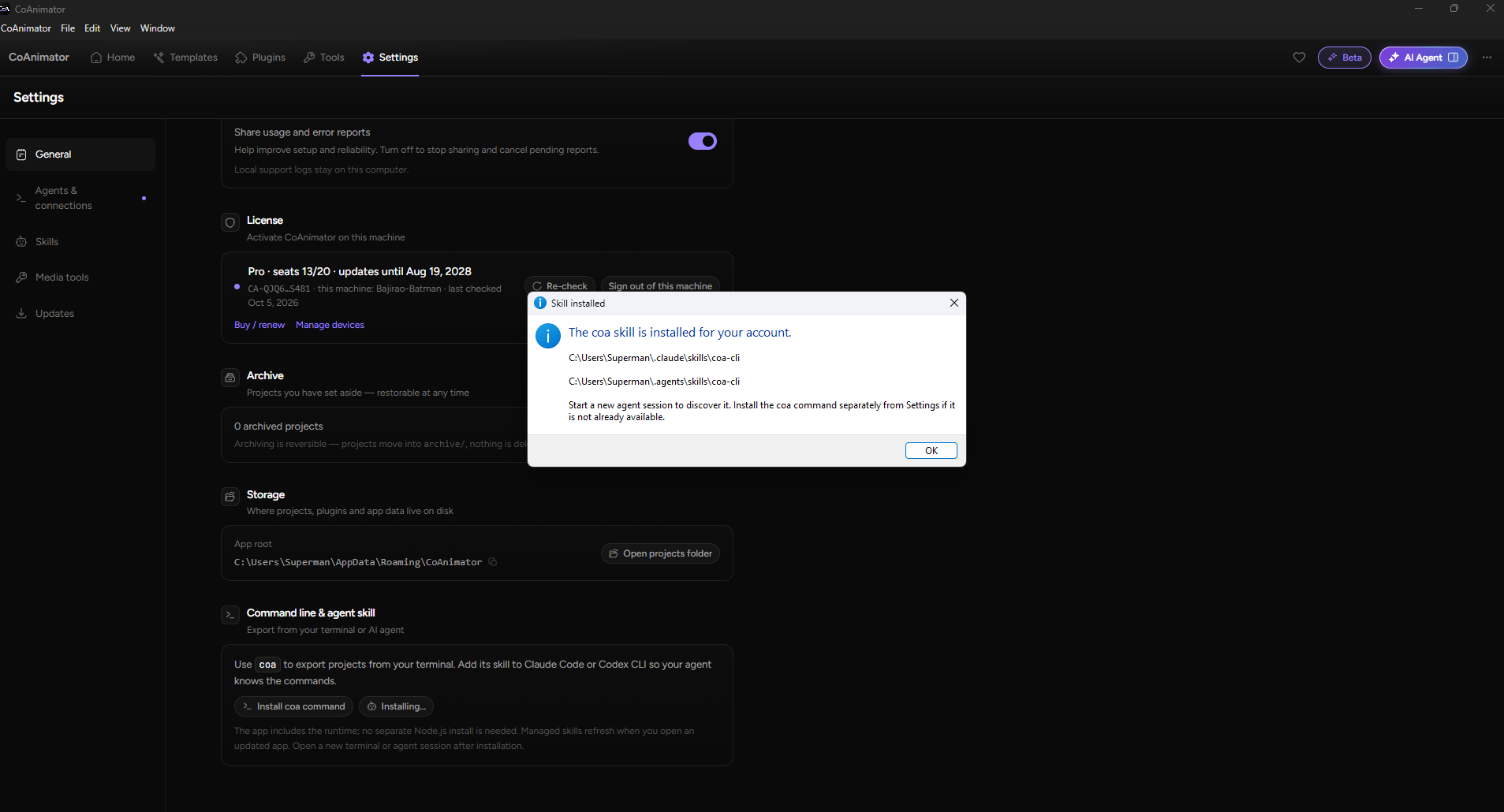
Task: Click the .claude skills path text
Action: [x=654, y=358]
